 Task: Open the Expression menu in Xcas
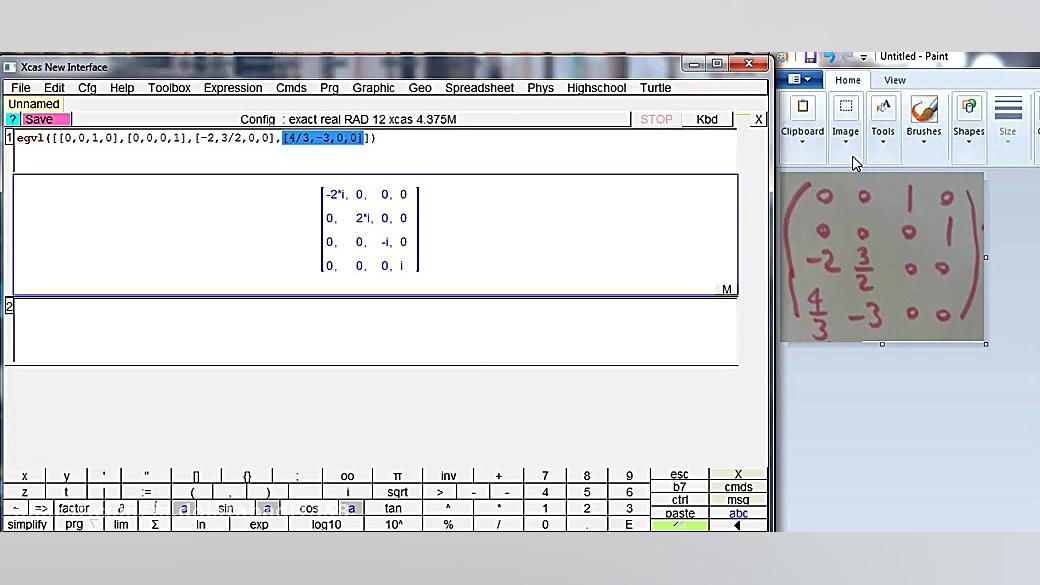click(233, 88)
